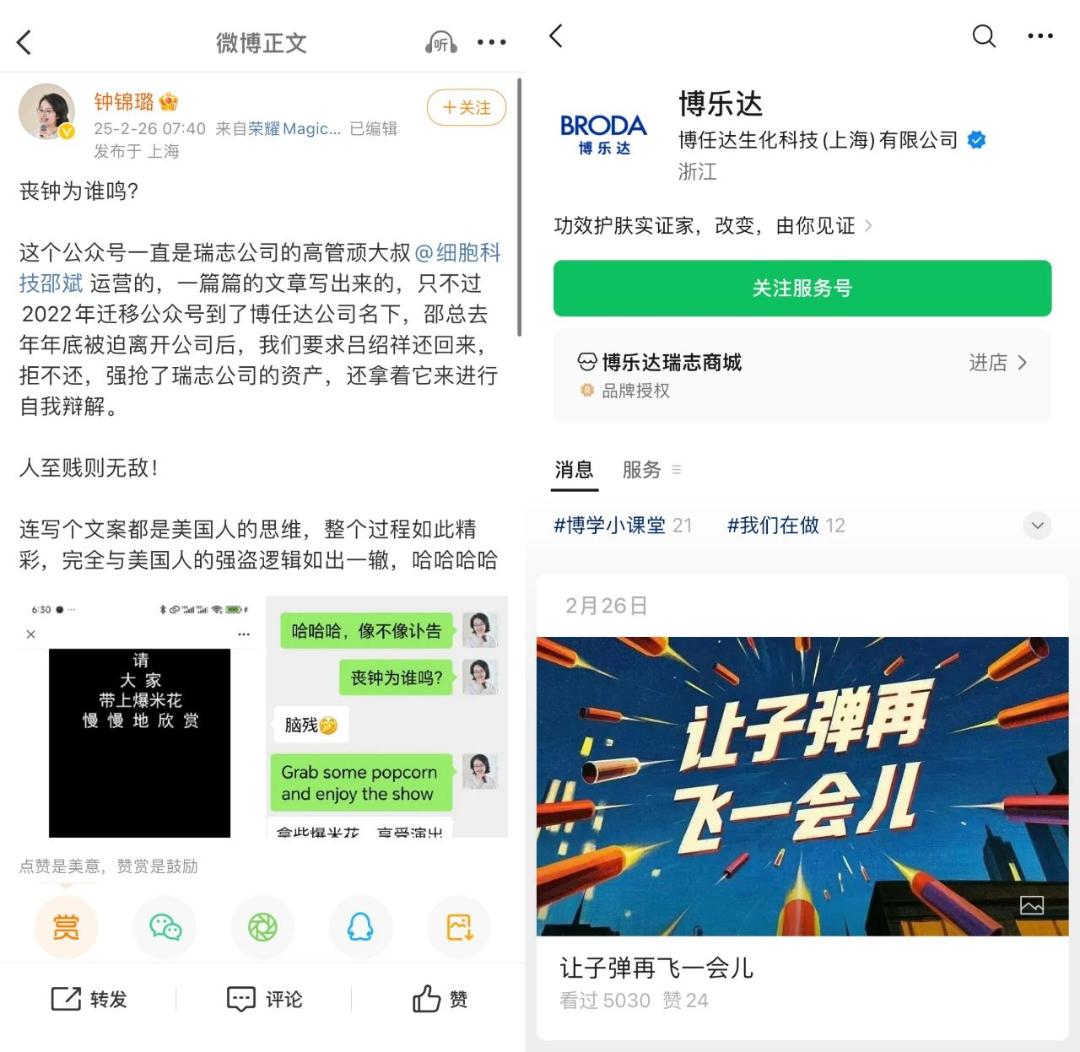Share post via QQ penguin icon
Image resolution: width=1080 pixels, height=1052 pixels.
tap(361, 927)
